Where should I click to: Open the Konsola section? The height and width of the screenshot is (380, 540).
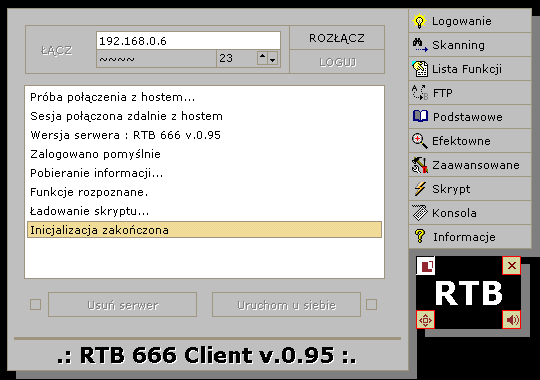470,213
